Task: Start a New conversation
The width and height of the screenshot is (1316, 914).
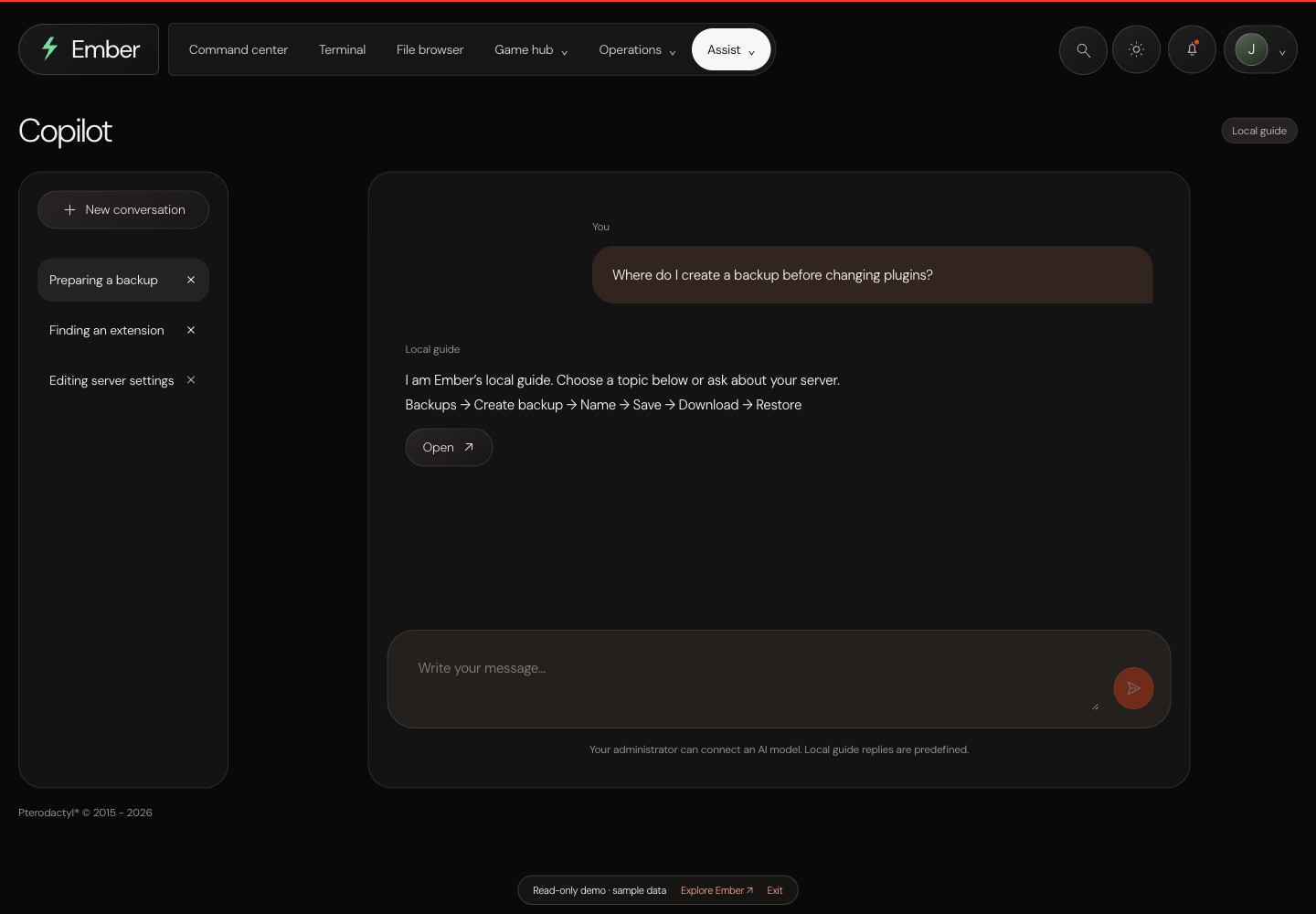Action: [123, 209]
